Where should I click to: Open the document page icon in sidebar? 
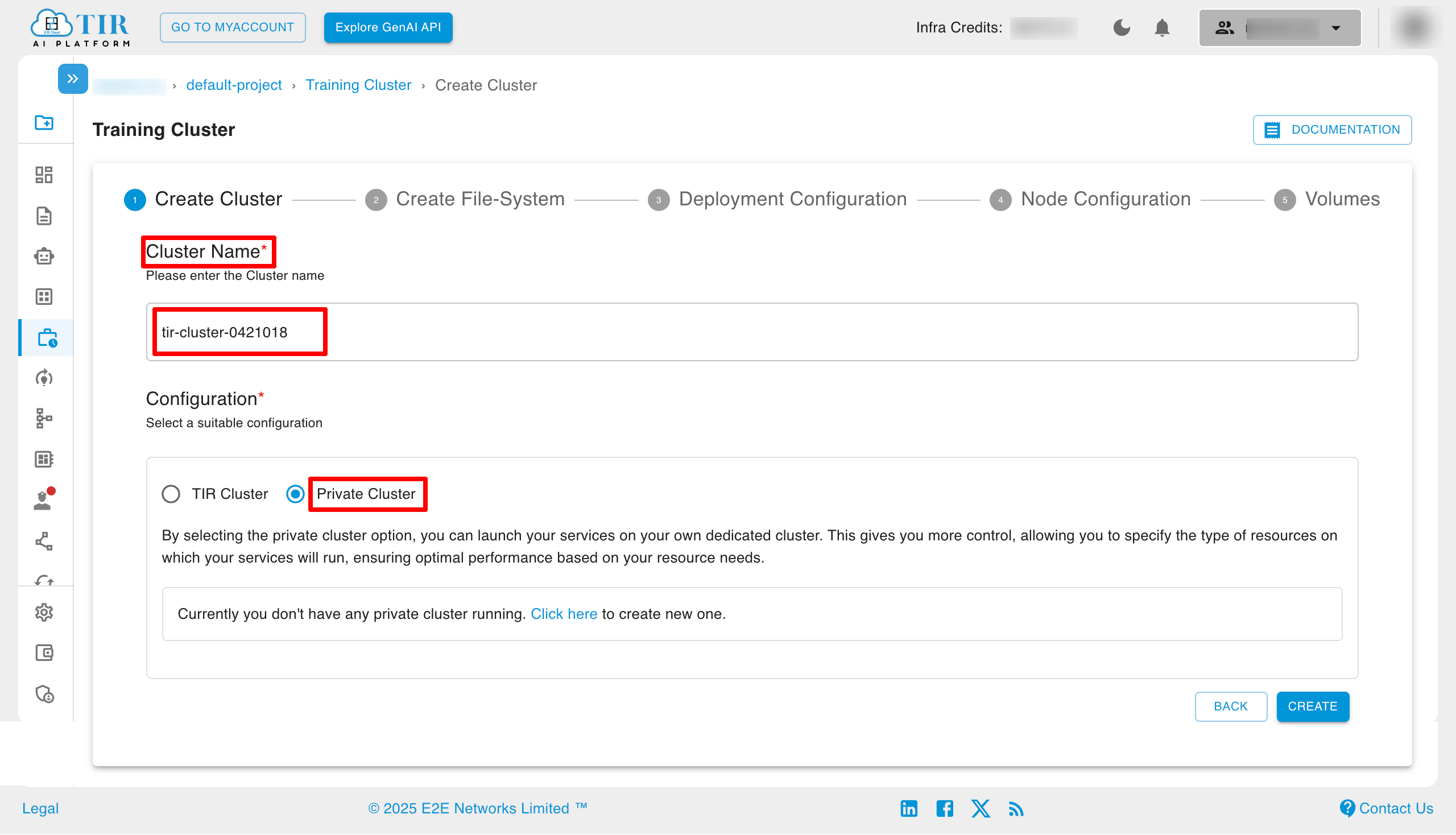(x=44, y=216)
